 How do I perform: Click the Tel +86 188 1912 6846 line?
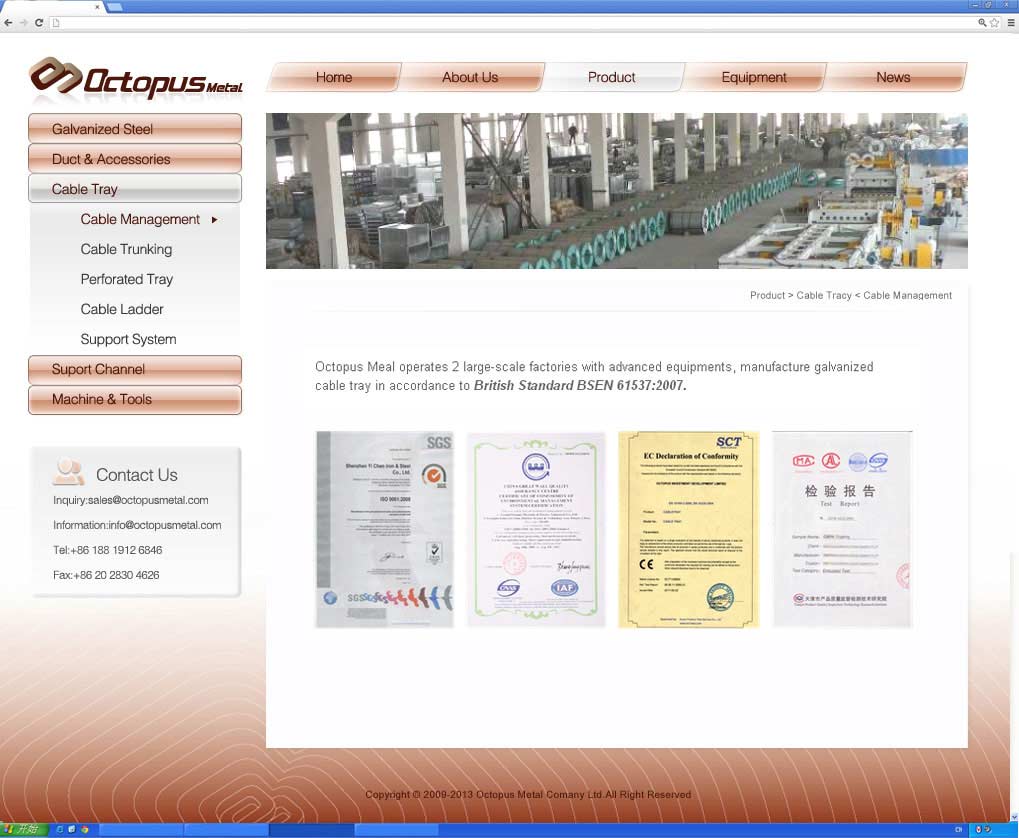click(108, 550)
